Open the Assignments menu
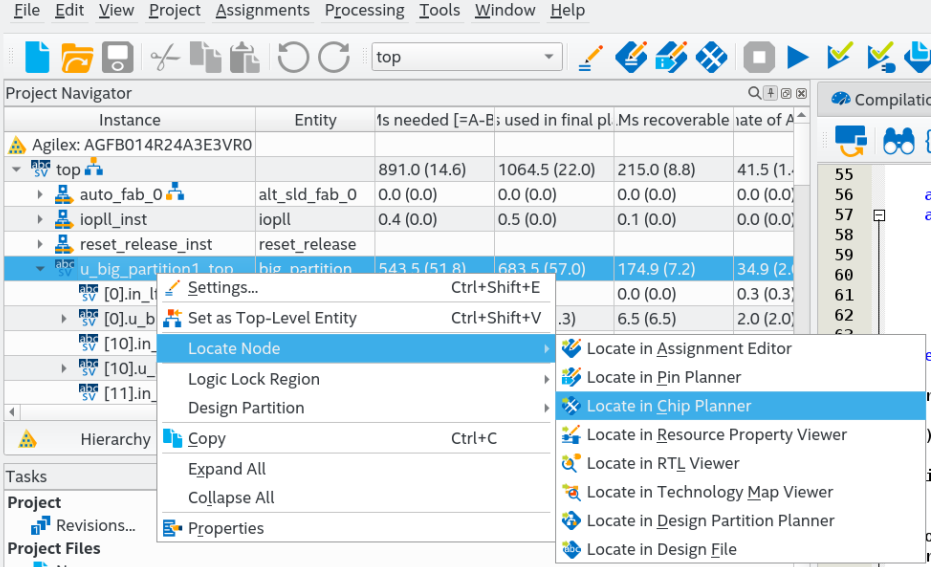The height and width of the screenshot is (567, 931). (x=262, y=10)
